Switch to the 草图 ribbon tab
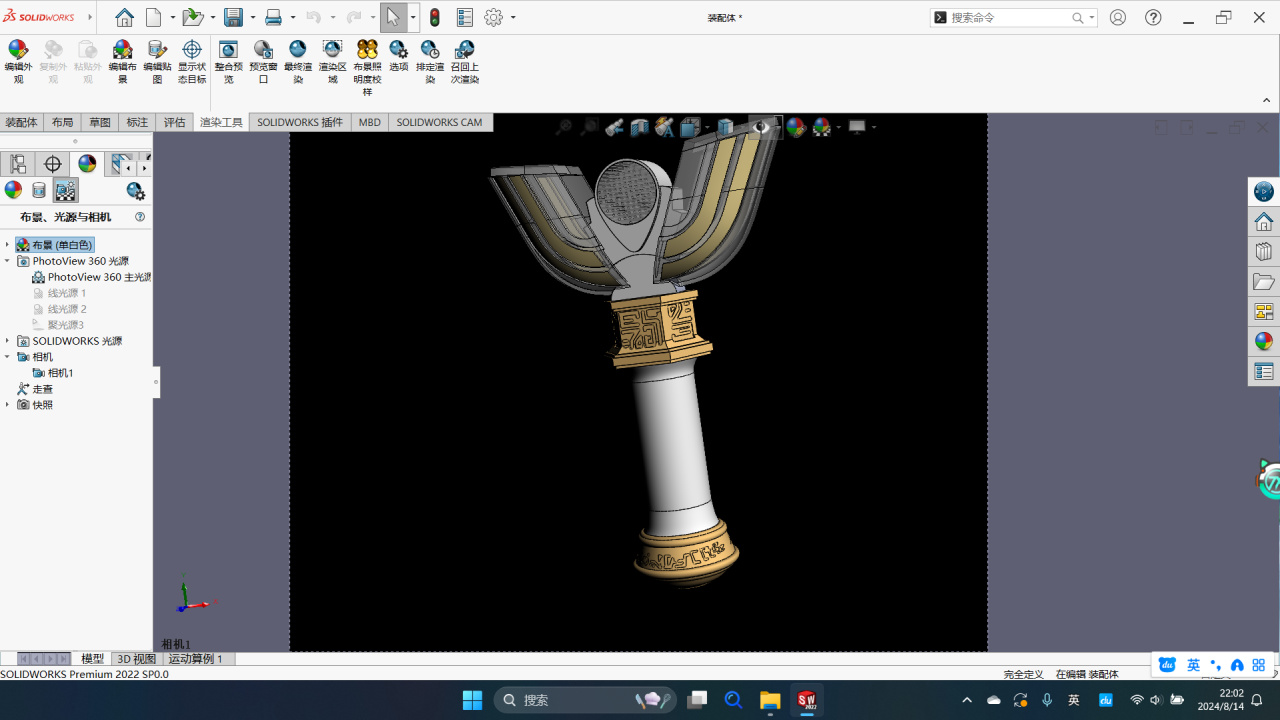The width and height of the screenshot is (1280, 720). pyautogui.click(x=100, y=122)
